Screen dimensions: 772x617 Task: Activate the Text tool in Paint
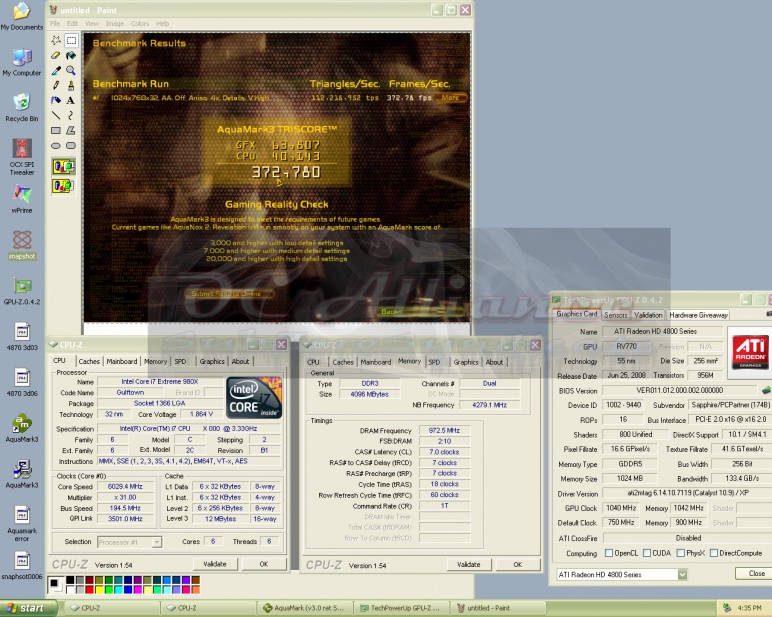pos(71,101)
